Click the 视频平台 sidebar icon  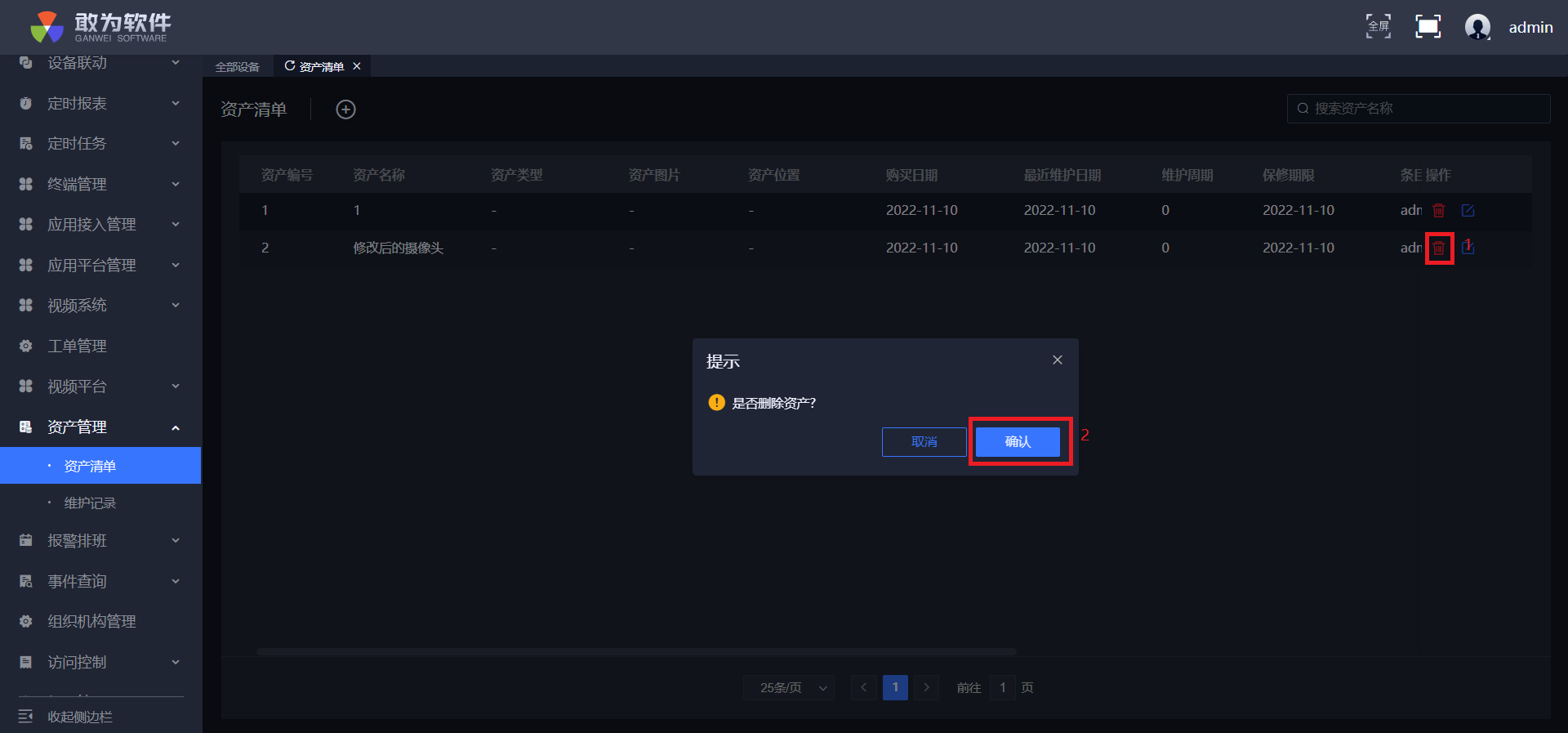tap(25, 387)
